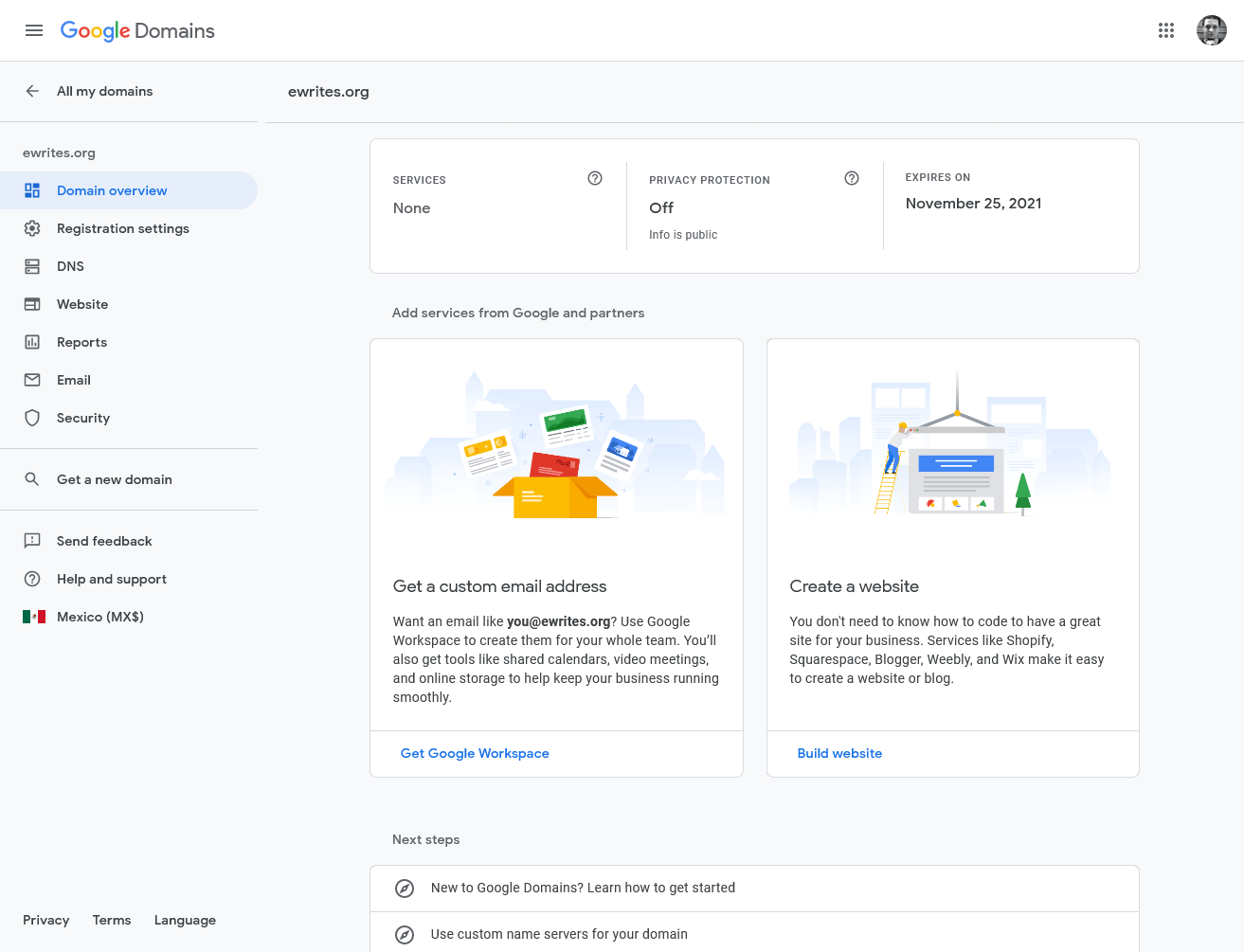
Task: Open the Security section
Action: (x=129, y=418)
